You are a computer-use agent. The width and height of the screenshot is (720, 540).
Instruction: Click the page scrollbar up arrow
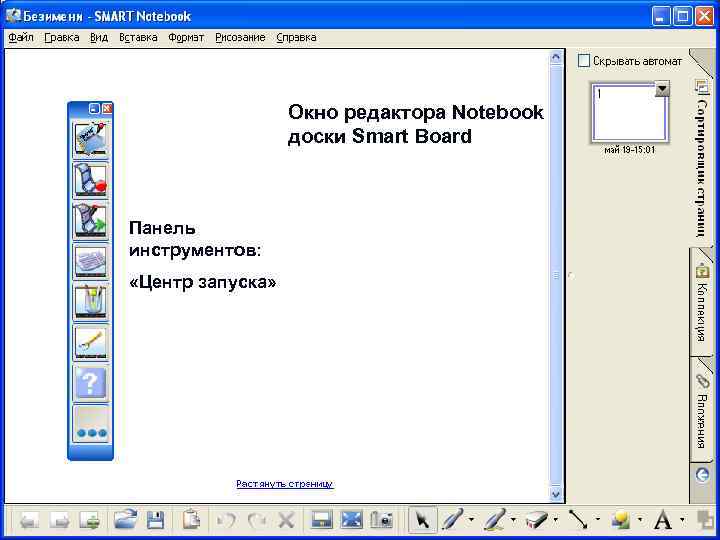(x=556, y=57)
